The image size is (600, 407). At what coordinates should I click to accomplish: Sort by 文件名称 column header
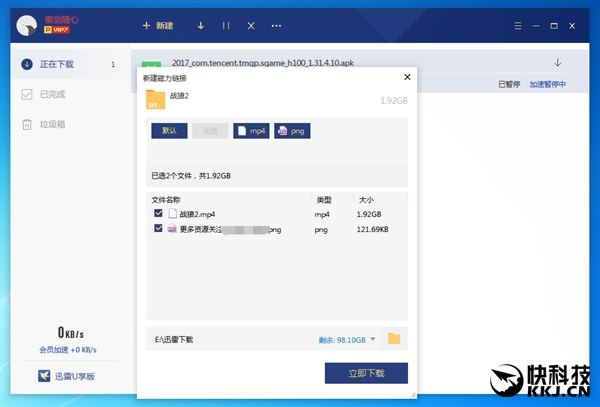click(166, 200)
